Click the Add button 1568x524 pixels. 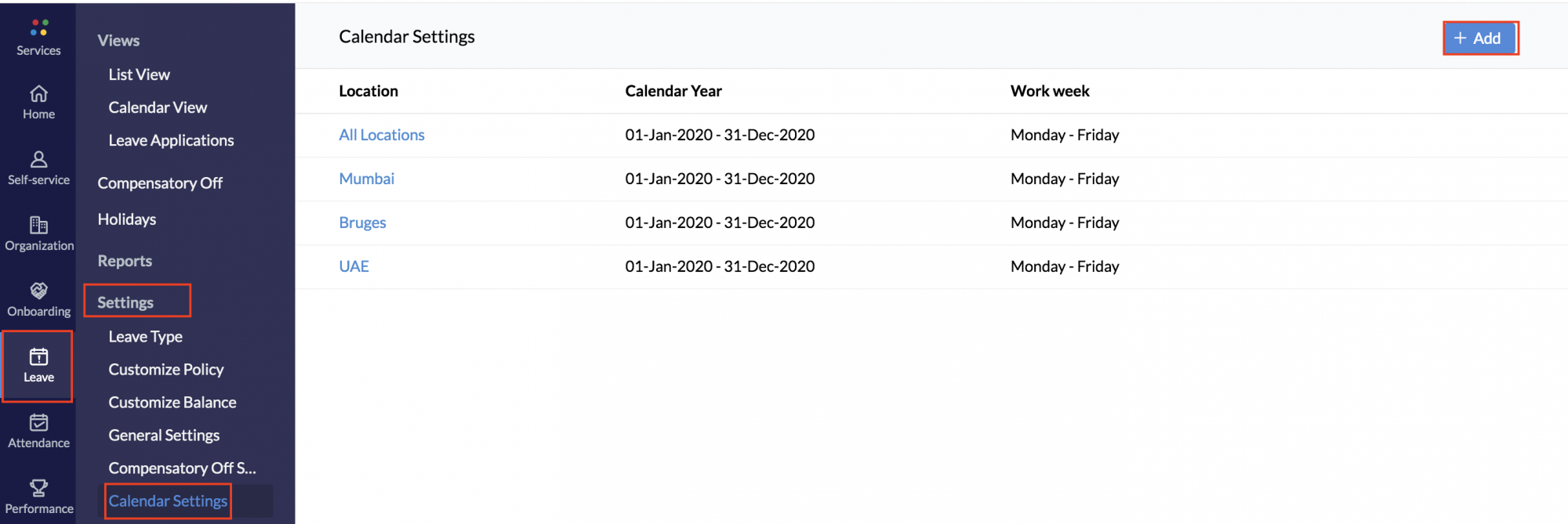point(1479,38)
